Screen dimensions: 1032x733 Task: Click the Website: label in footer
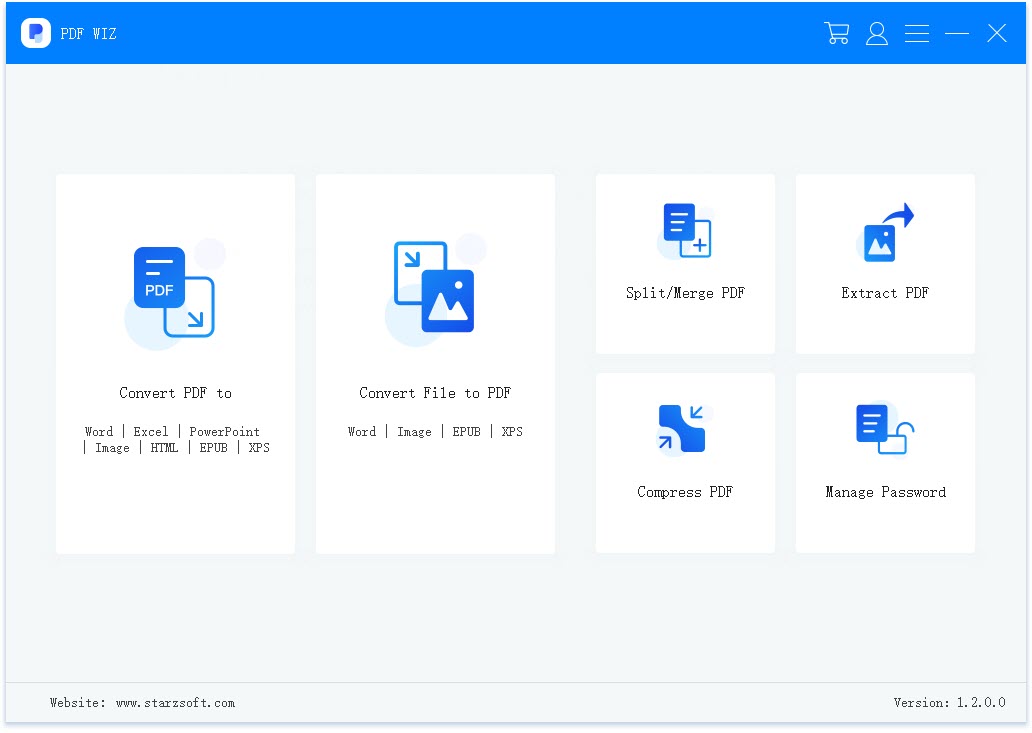78,703
